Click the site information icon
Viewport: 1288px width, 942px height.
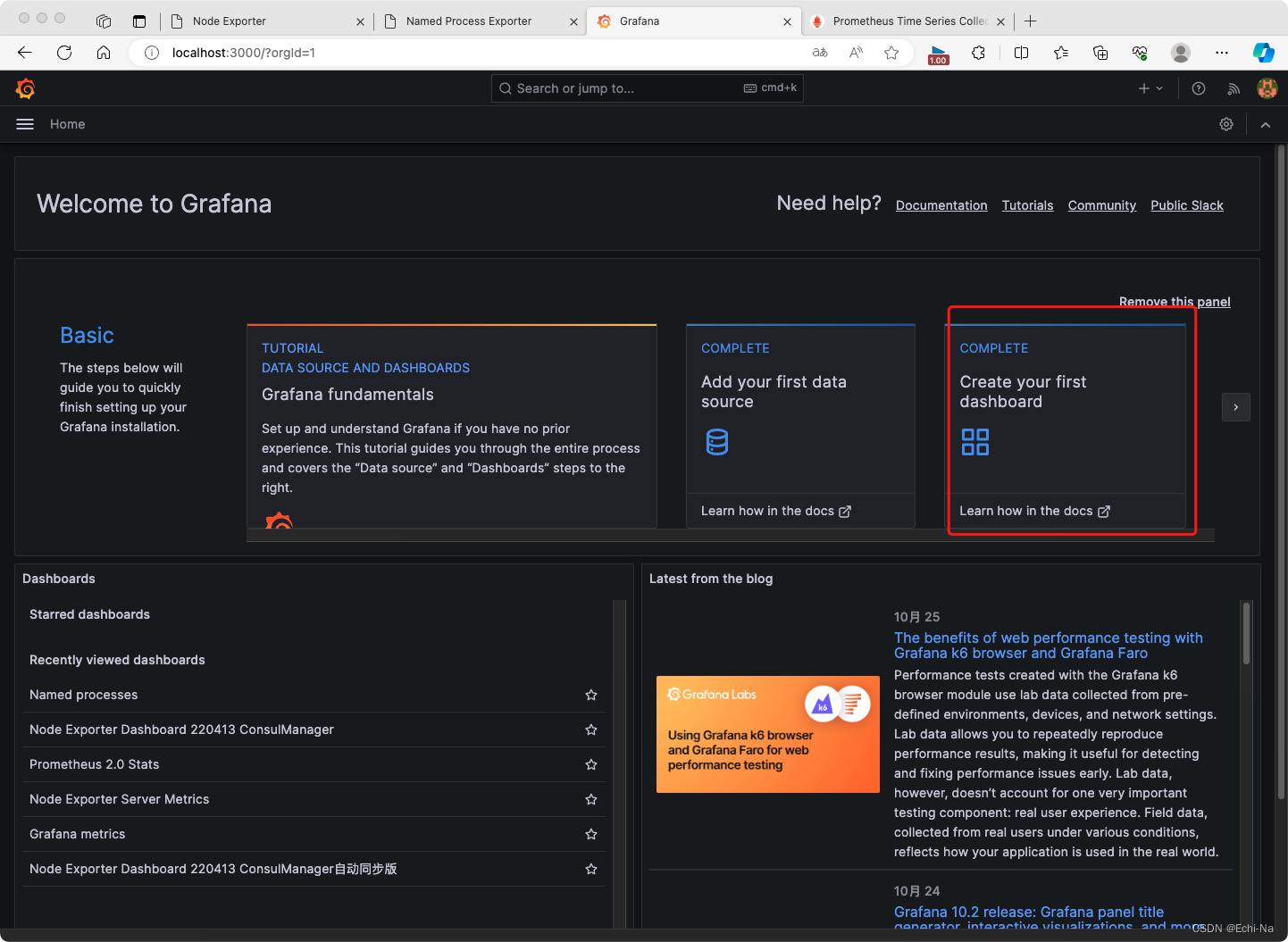pos(152,53)
